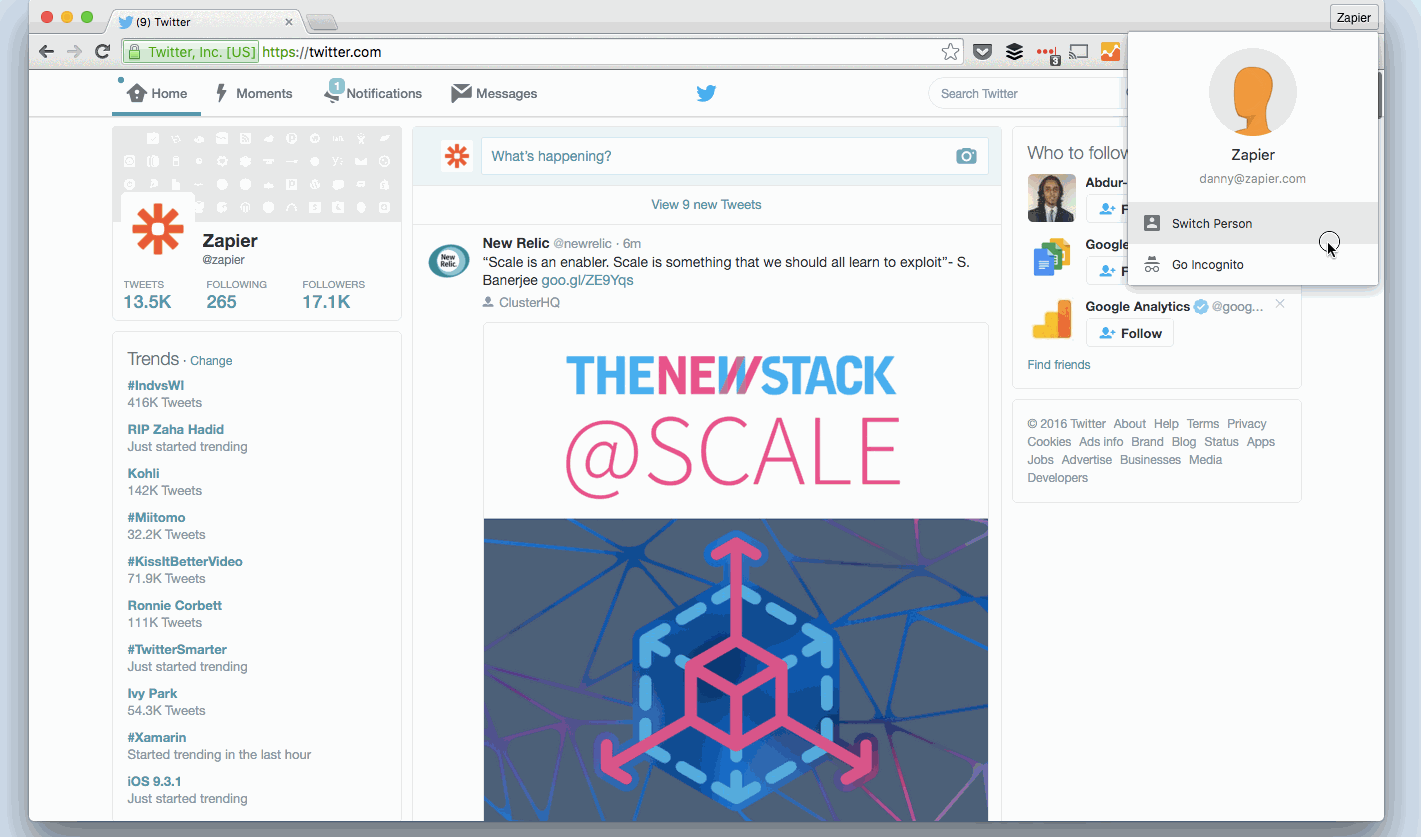Open the #Miitomo trending topic
1421x837 pixels.
156,517
